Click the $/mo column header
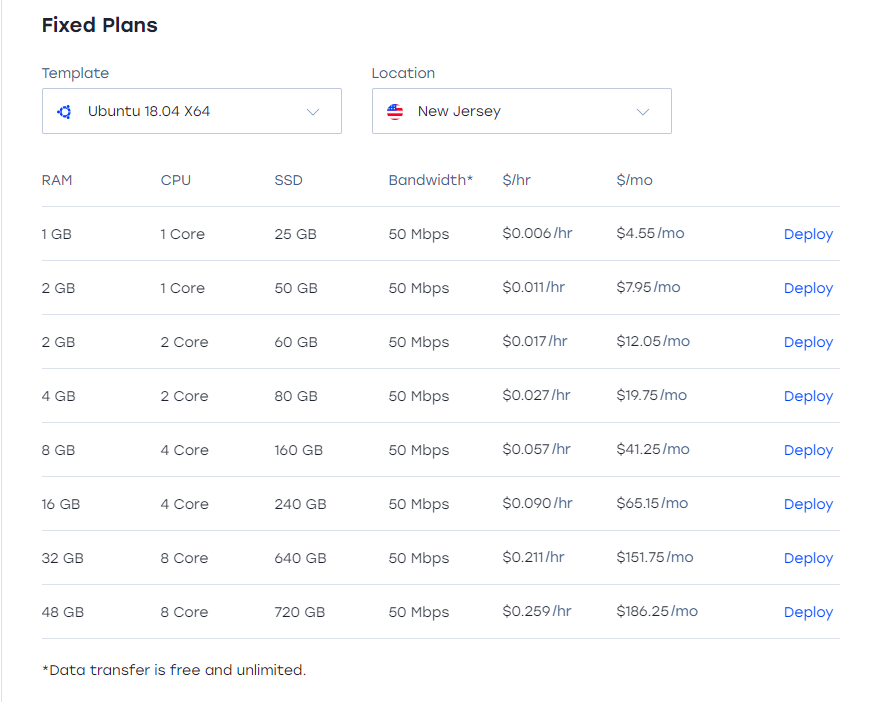The width and height of the screenshot is (879, 702). click(x=634, y=180)
